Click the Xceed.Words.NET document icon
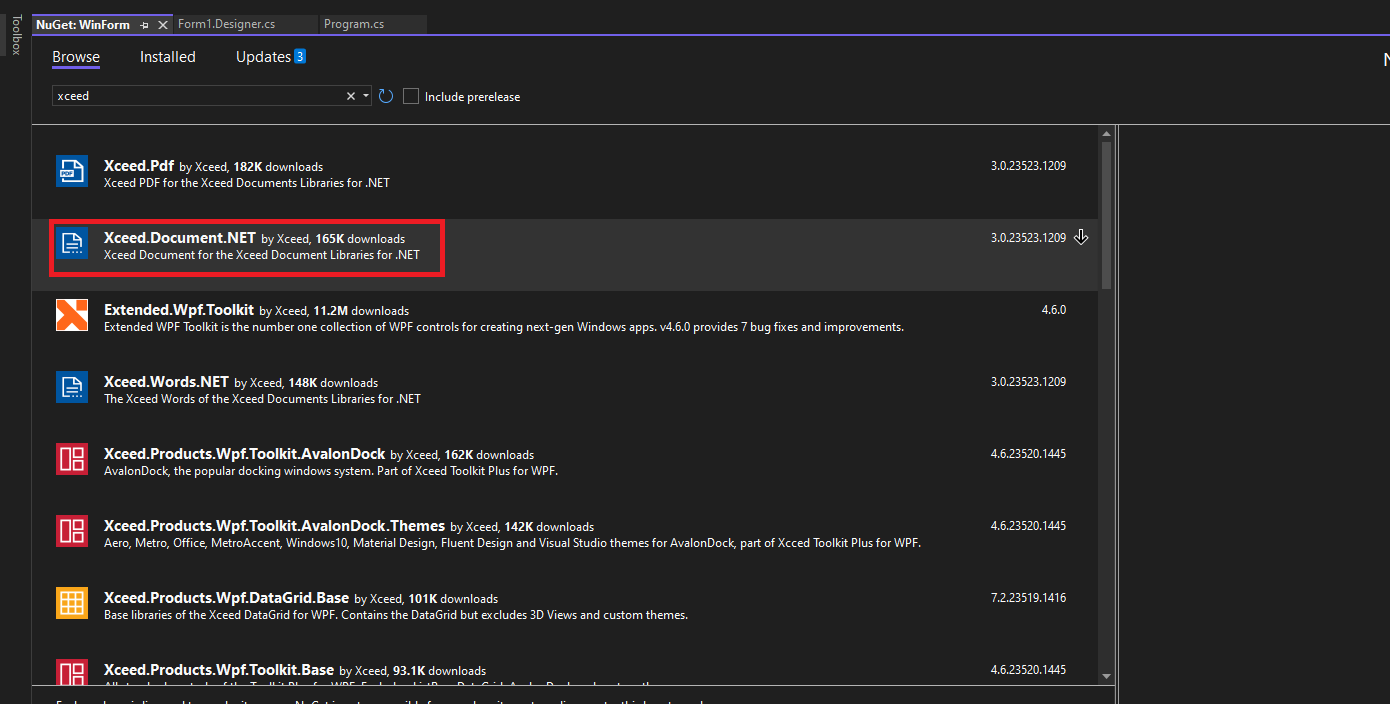Image resolution: width=1390 pixels, height=704 pixels. (x=71, y=387)
